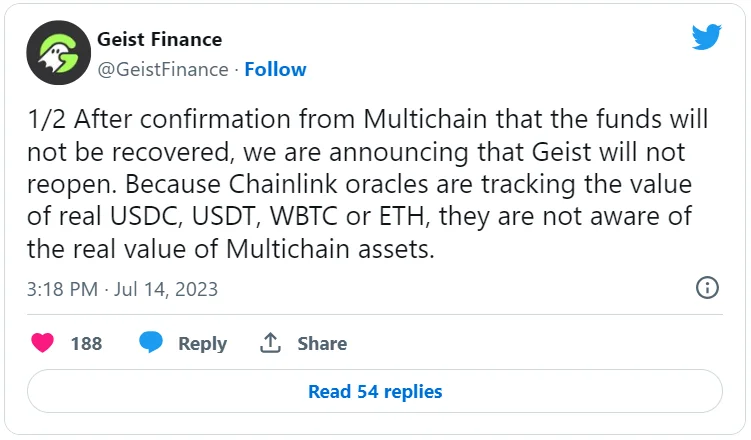Click the Reply text label
Image resolution: width=751 pixels, height=440 pixels.
[x=202, y=343]
